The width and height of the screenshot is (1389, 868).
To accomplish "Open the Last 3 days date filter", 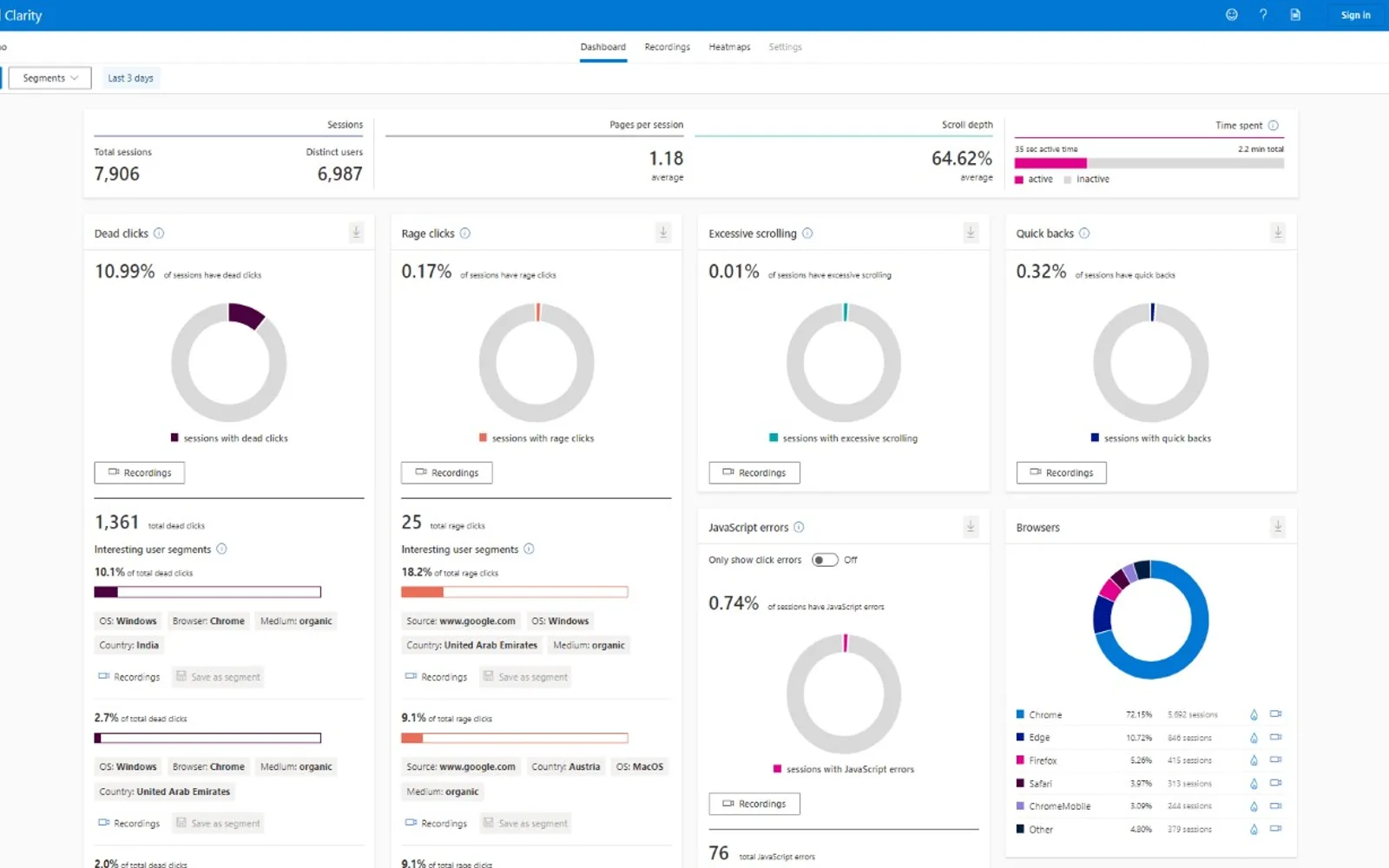I will [130, 78].
